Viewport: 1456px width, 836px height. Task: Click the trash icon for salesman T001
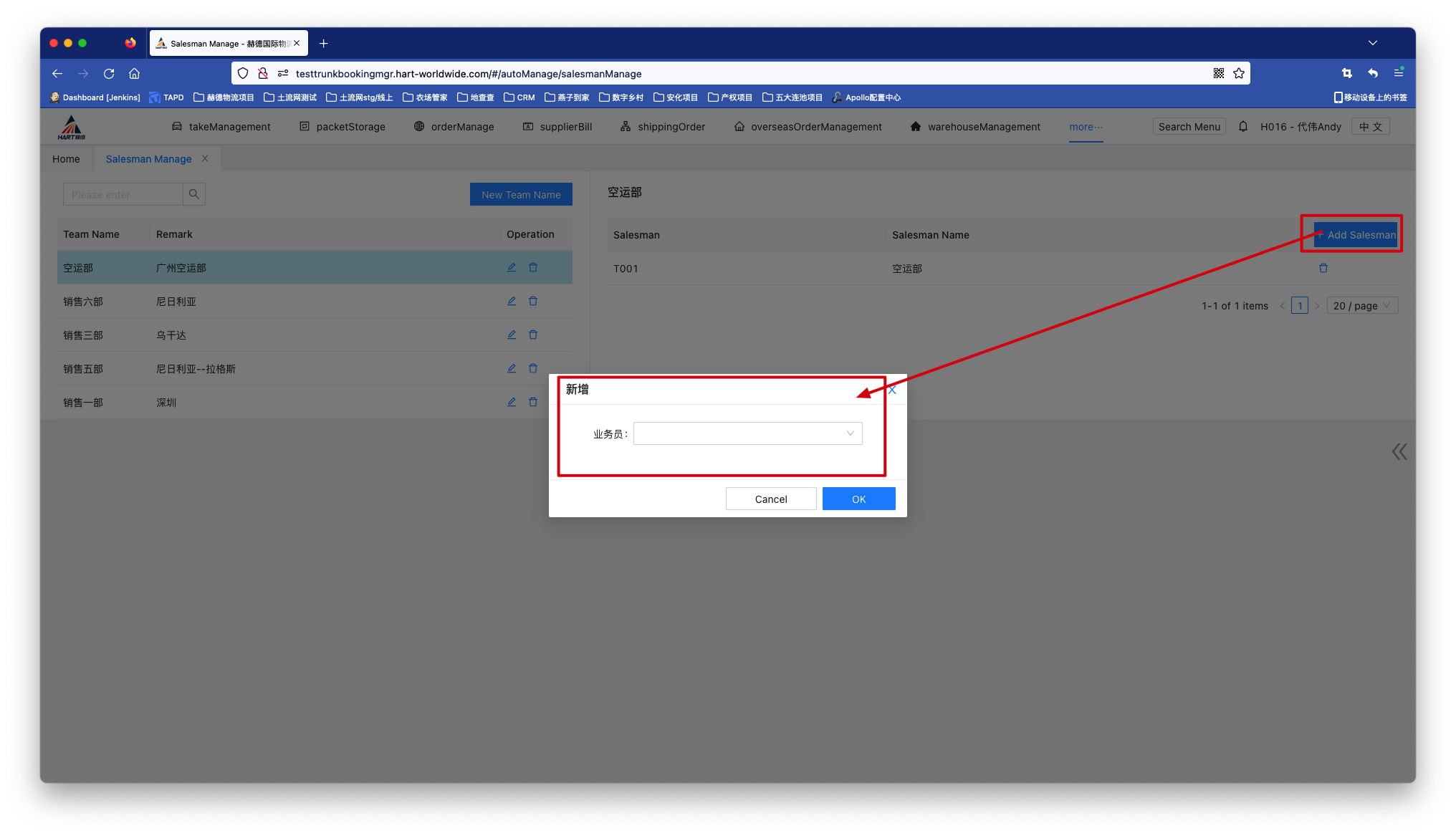[1323, 268]
